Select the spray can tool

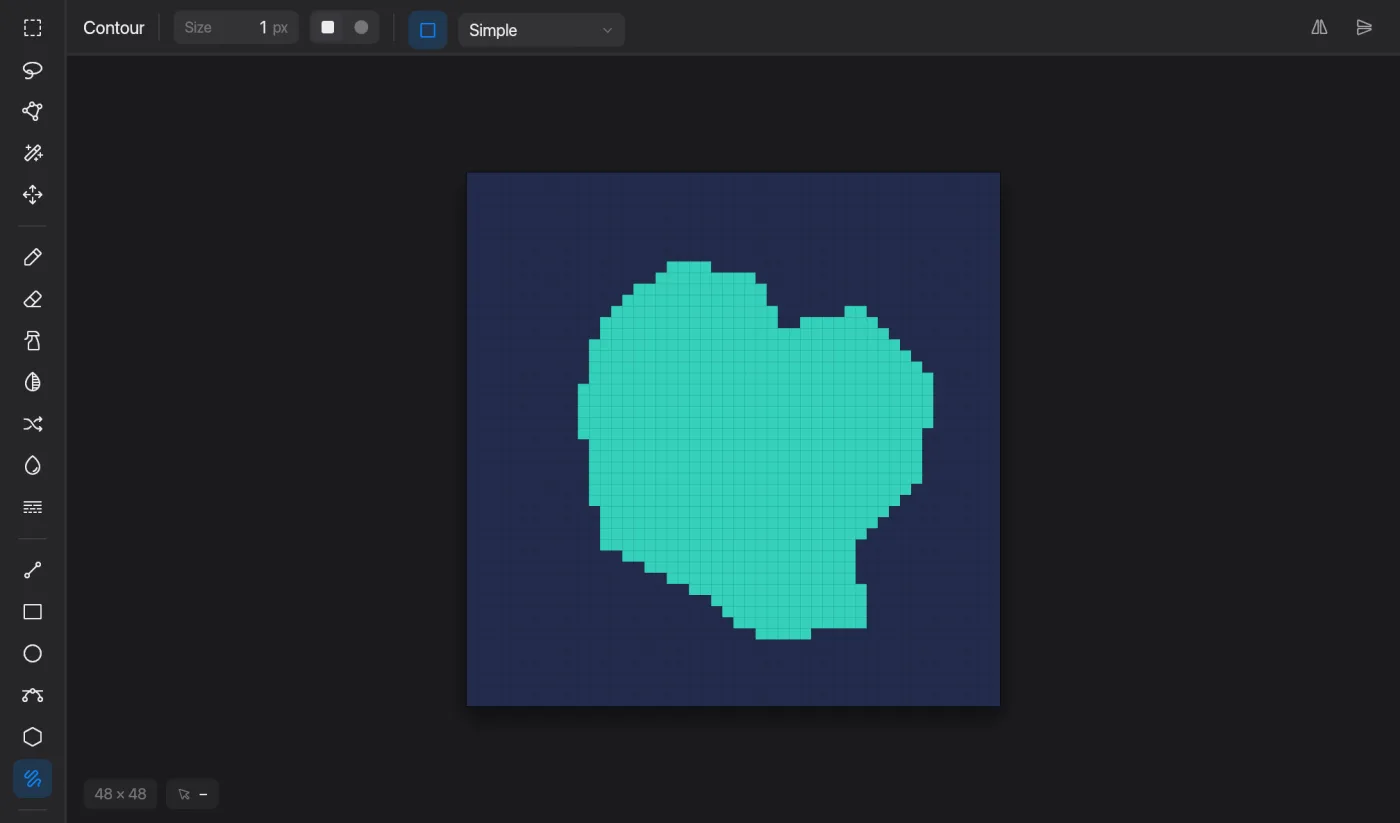tap(33, 341)
